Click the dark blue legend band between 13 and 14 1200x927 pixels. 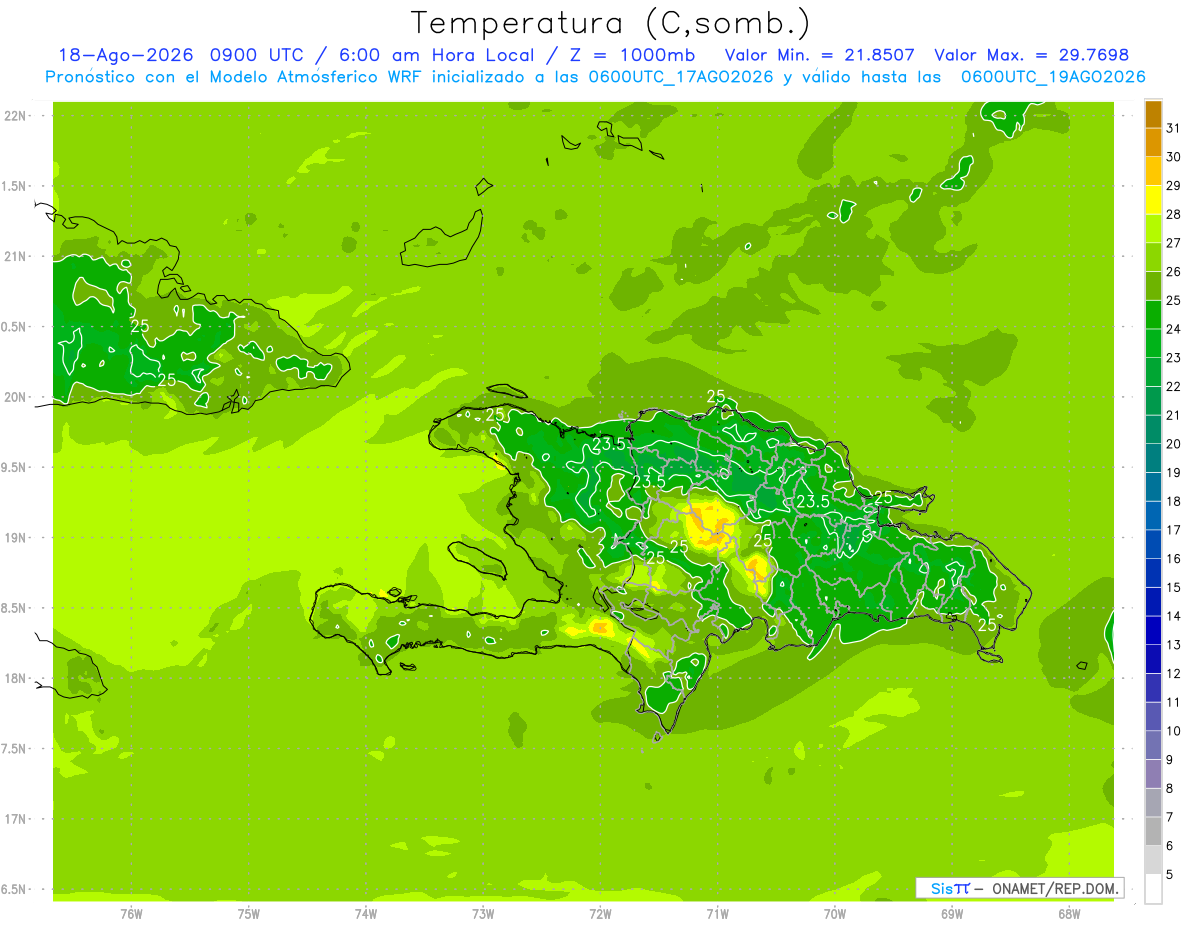click(x=1153, y=630)
